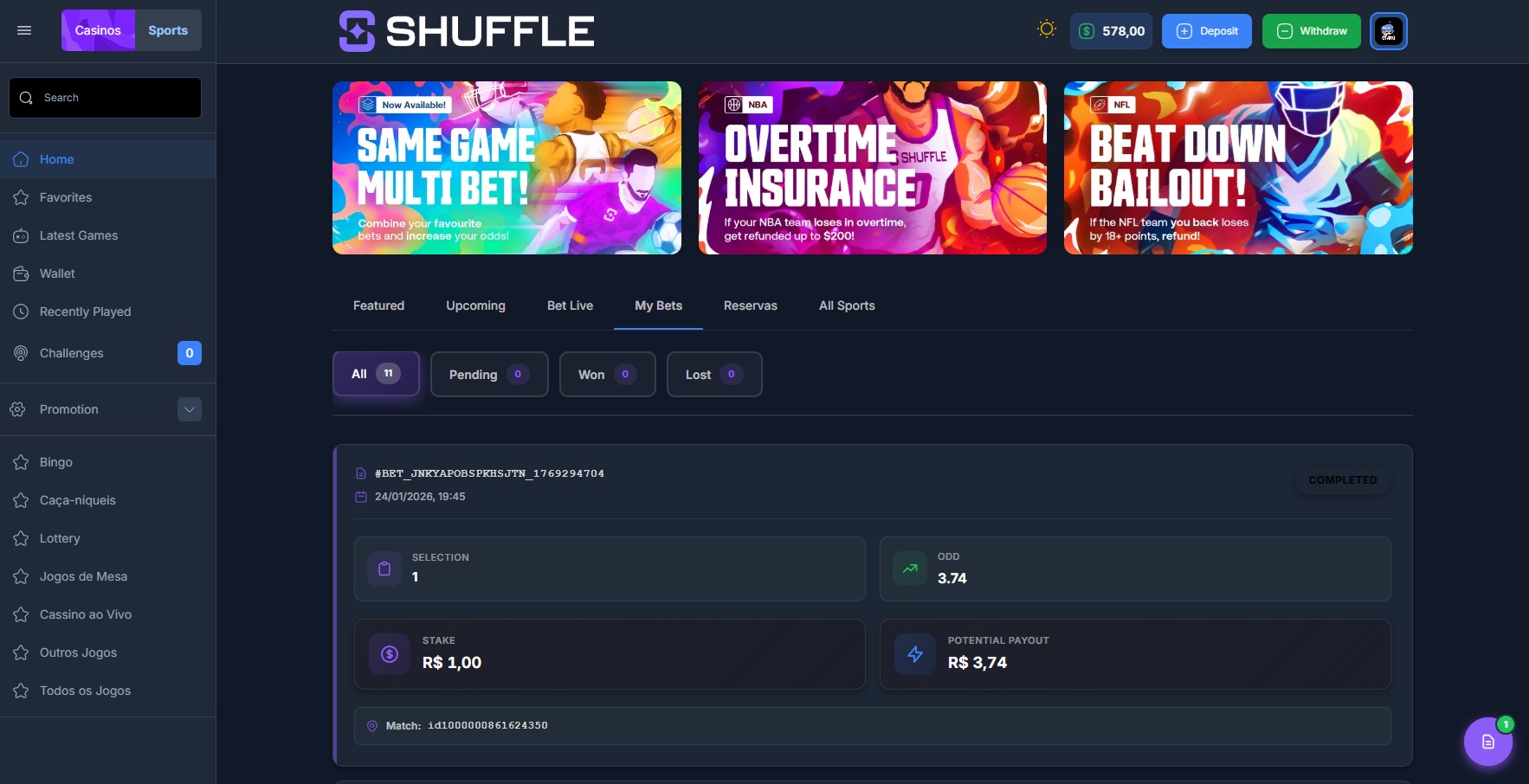Screen dimensions: 1529x784
Task: Open Challenges in the sidebar
Action: [71, 353]
